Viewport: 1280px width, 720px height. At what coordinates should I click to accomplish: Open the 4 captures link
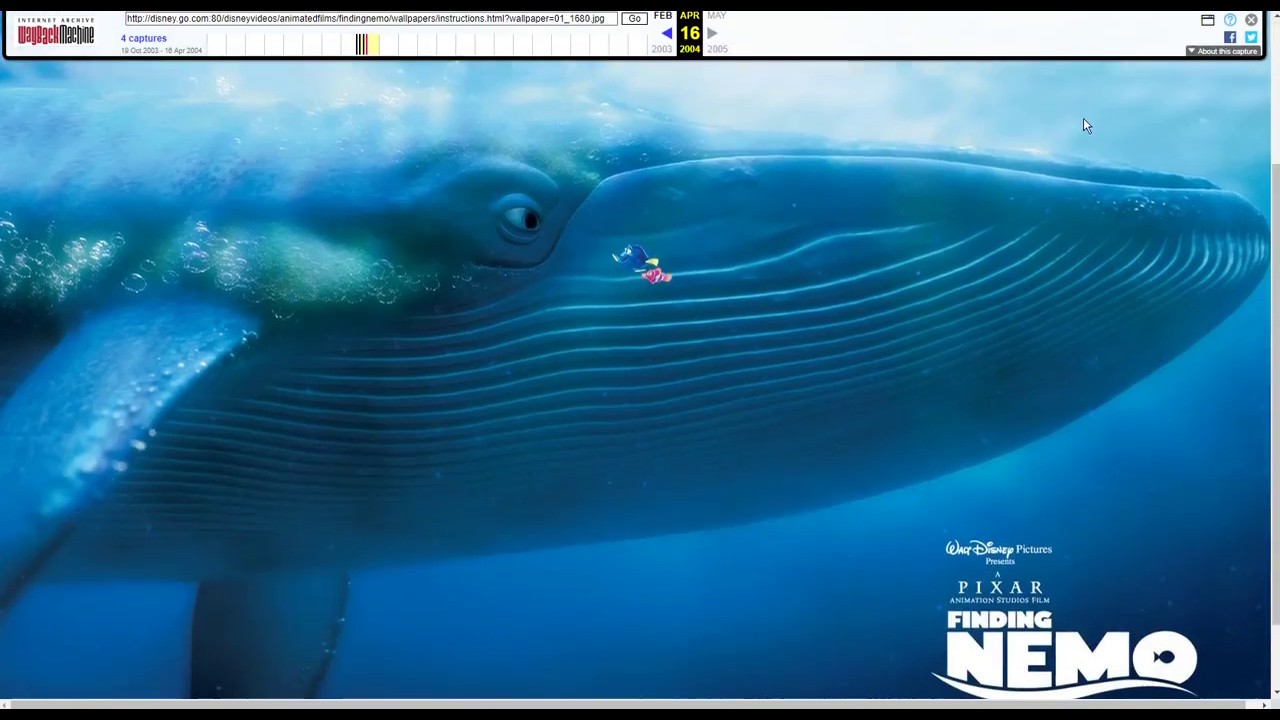click(x=144, y=38)
